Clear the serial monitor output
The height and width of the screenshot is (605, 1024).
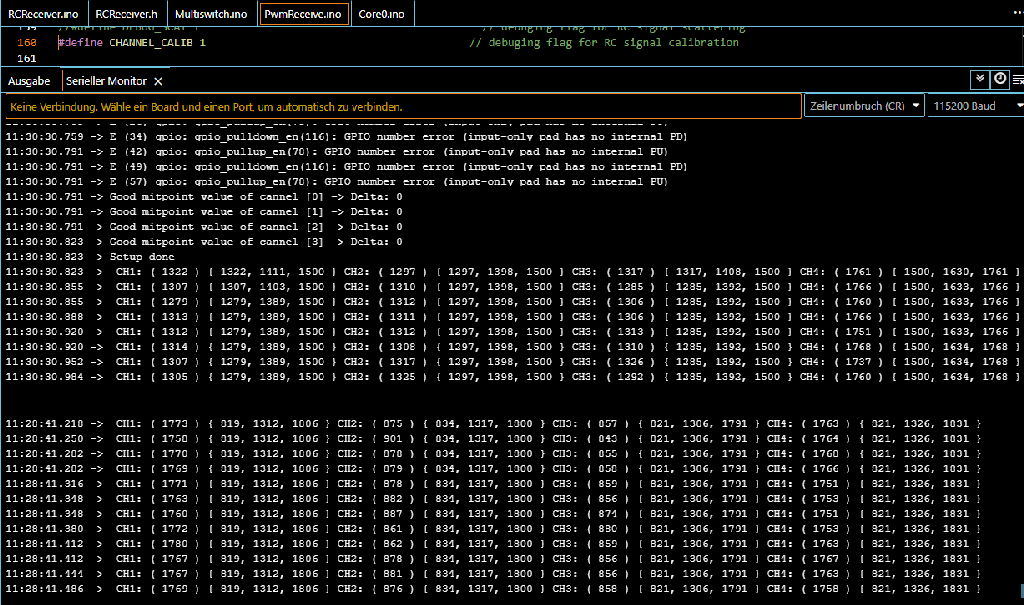point(1018,79)
